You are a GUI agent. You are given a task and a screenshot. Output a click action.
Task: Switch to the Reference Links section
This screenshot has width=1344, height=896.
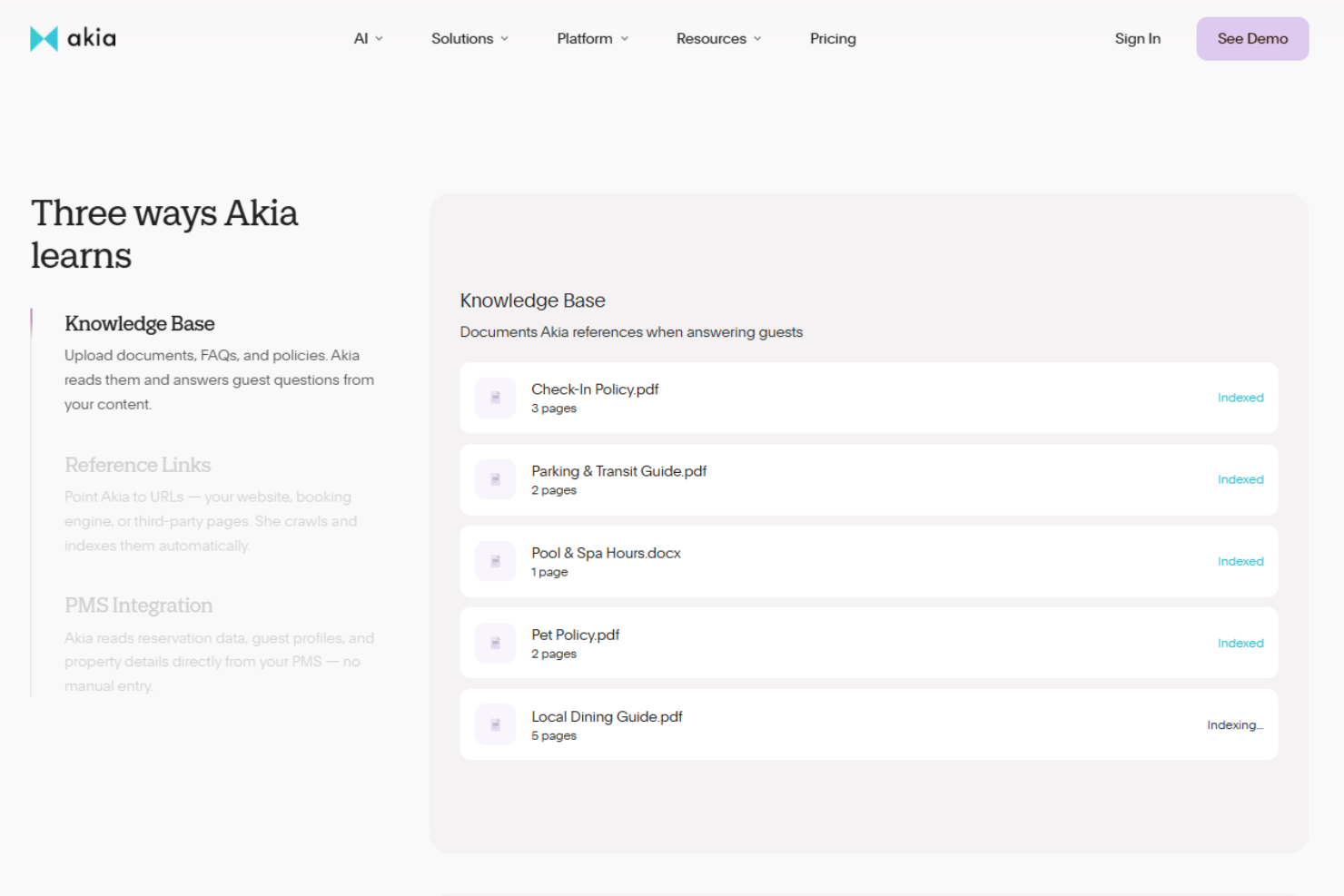click(137, 465)
